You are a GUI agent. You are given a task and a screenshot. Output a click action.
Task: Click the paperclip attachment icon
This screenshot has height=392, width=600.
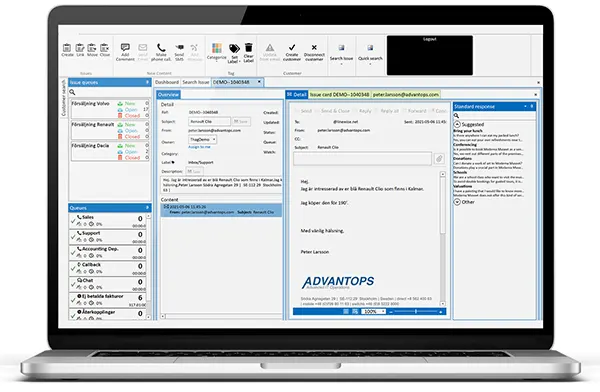click(439, 158)
